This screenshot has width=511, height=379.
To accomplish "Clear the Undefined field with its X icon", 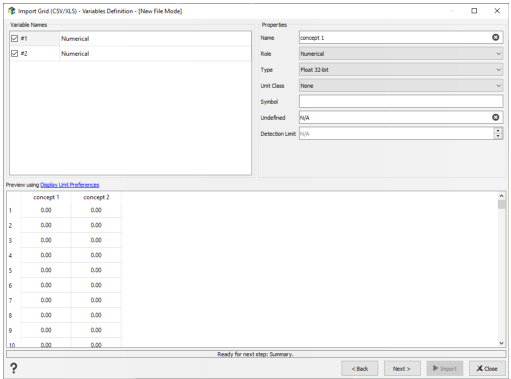I will tap(495, 117).
